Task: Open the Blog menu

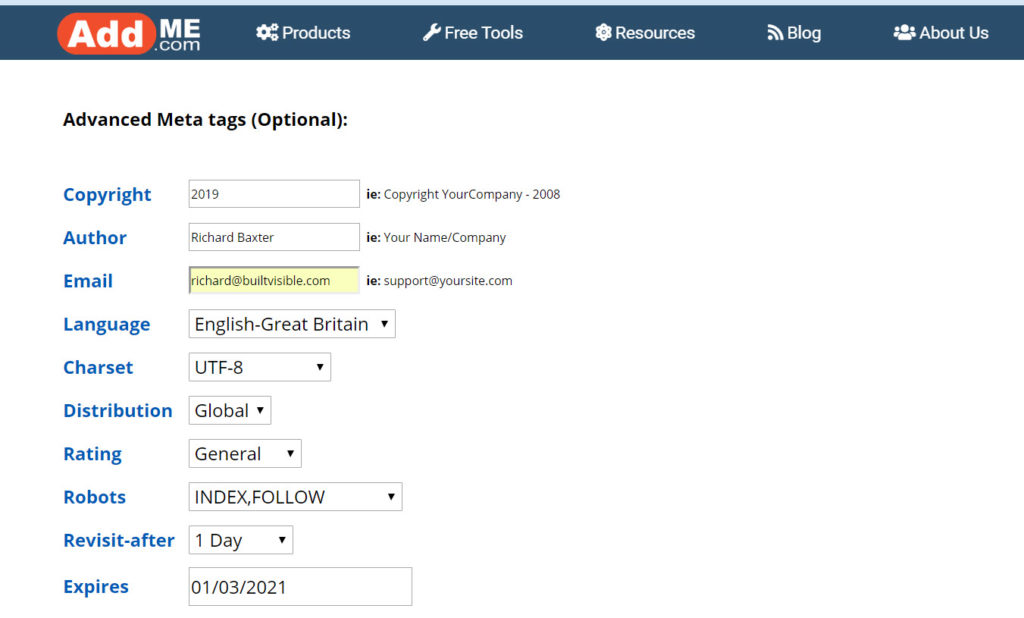Action: [802, 32]
